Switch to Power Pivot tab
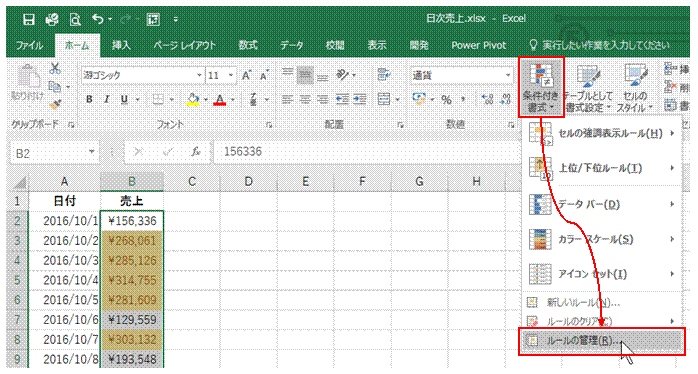This screenshot has width=698, height=374. click(x=479, y=45)
